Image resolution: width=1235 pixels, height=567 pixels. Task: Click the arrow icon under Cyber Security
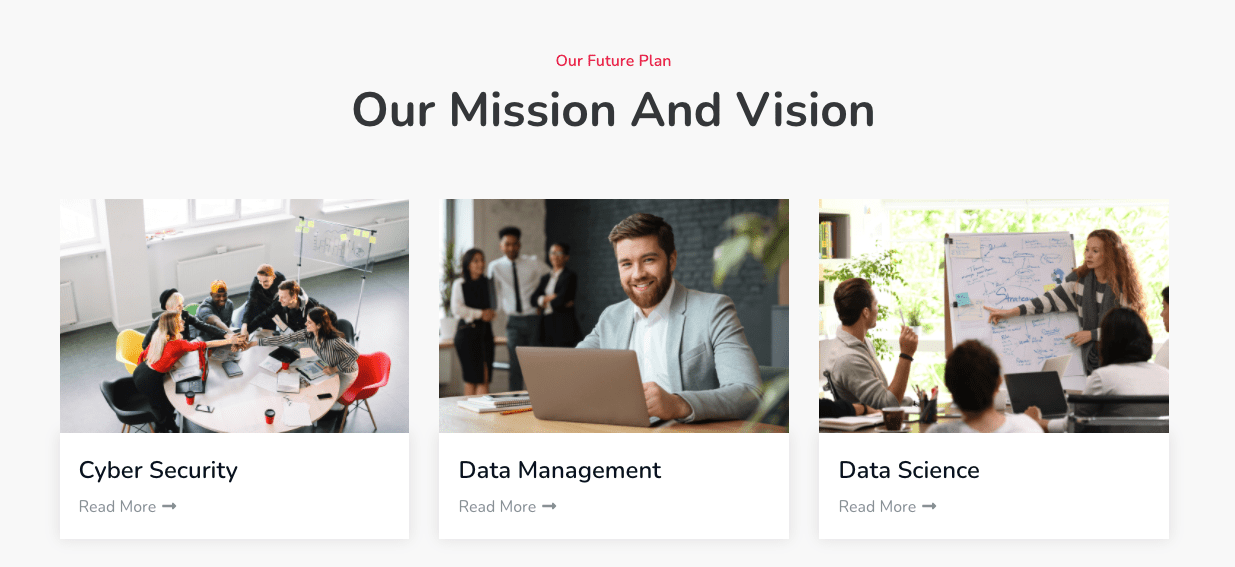[169, 506]
